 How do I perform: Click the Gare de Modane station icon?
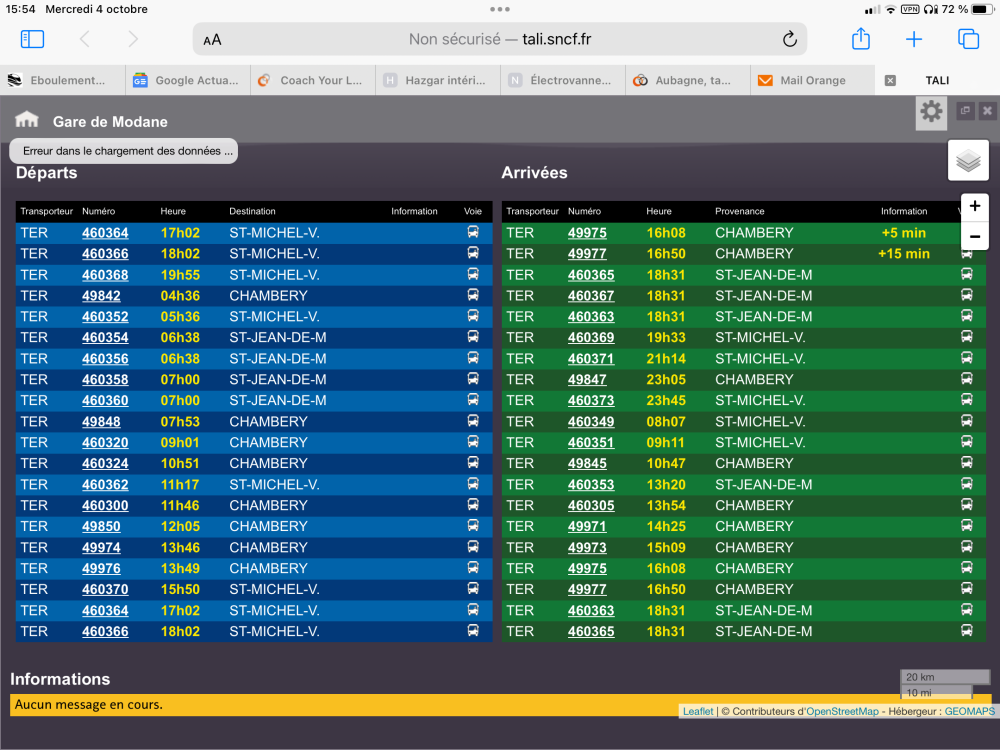tap(27, 121)
